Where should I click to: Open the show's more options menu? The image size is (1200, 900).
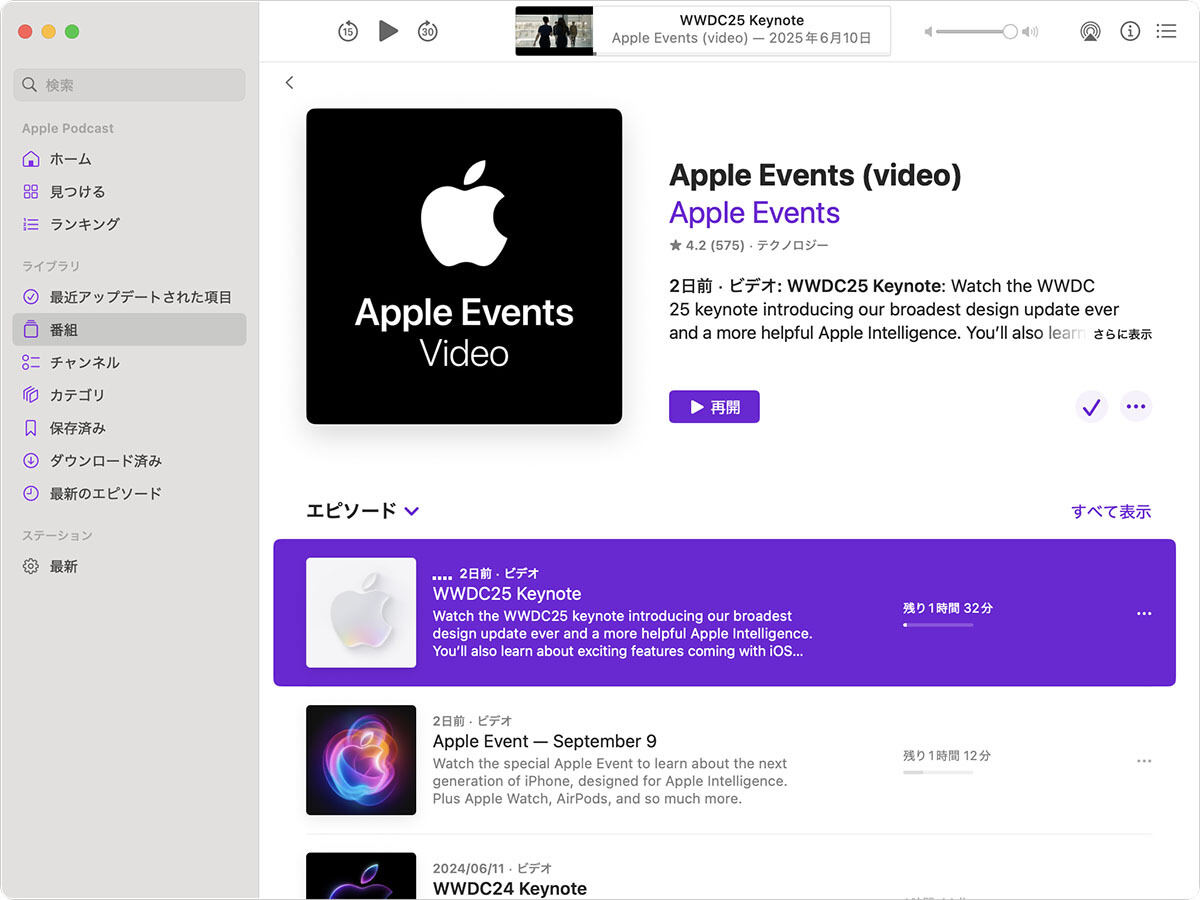pos(1135,407)
